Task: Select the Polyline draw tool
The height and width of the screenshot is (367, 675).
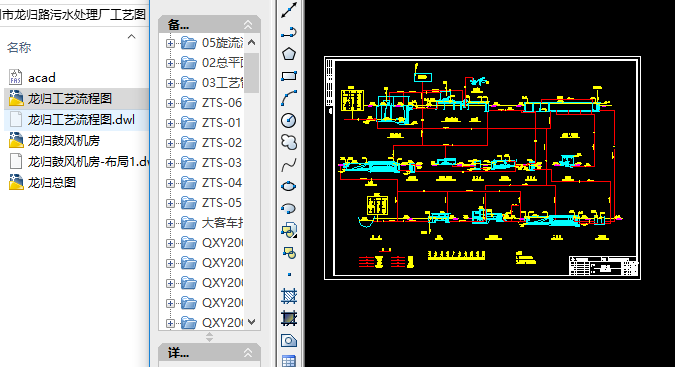Action: pyautogui.click(x=289, y=32)
